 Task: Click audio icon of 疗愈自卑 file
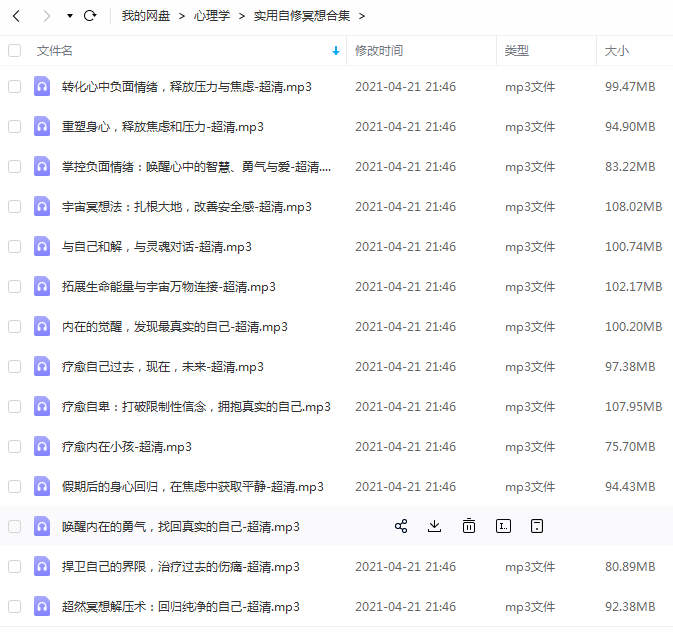click(42, 406)
